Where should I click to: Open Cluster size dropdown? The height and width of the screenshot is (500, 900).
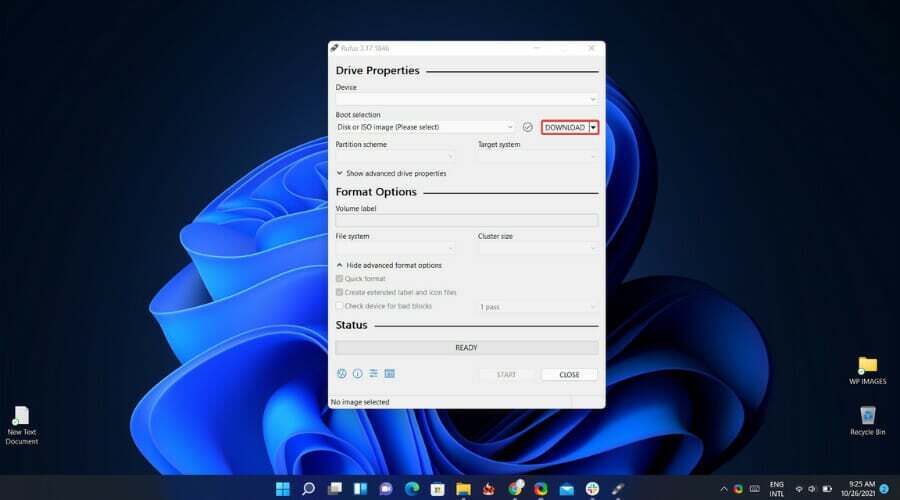[x=538, y=248]
